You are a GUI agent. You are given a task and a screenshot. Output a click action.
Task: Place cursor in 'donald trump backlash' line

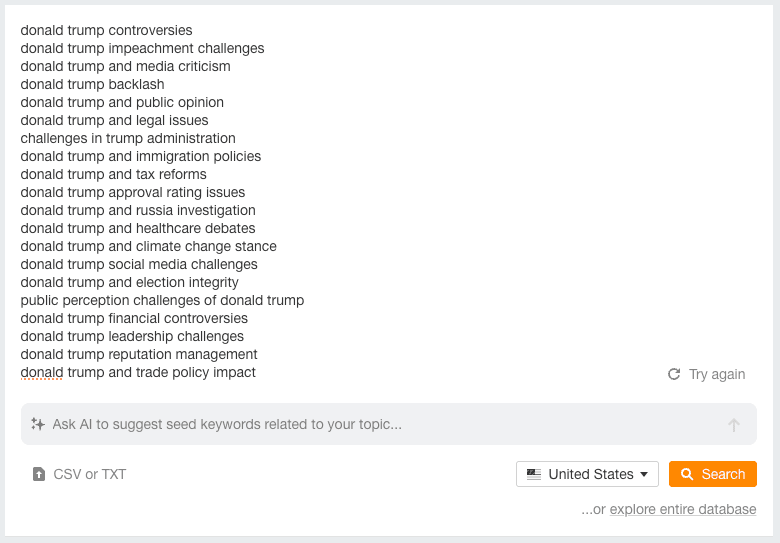tap(92, 85)
